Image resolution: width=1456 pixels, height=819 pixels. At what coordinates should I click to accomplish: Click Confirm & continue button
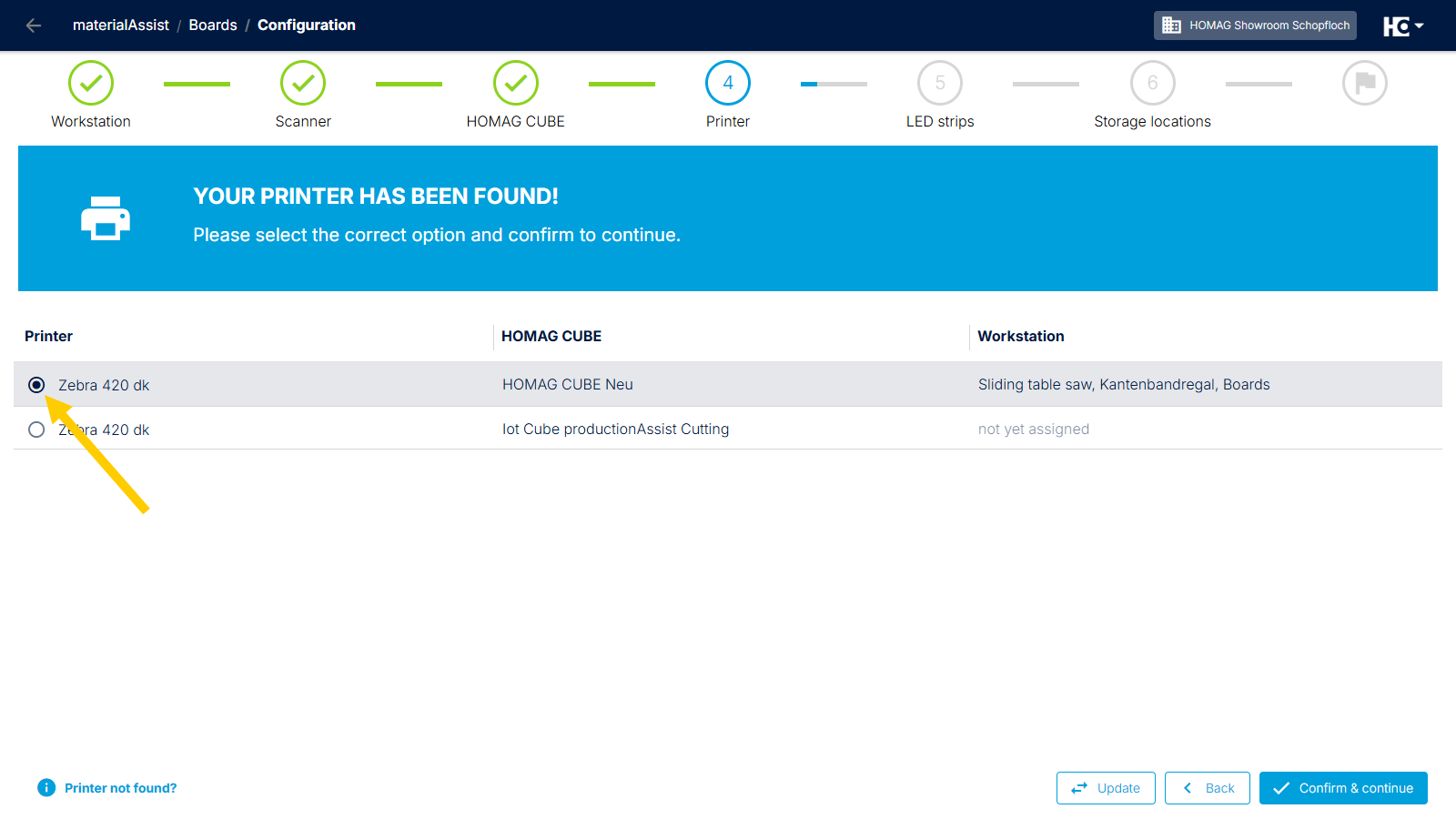[x=1343, y=788]
